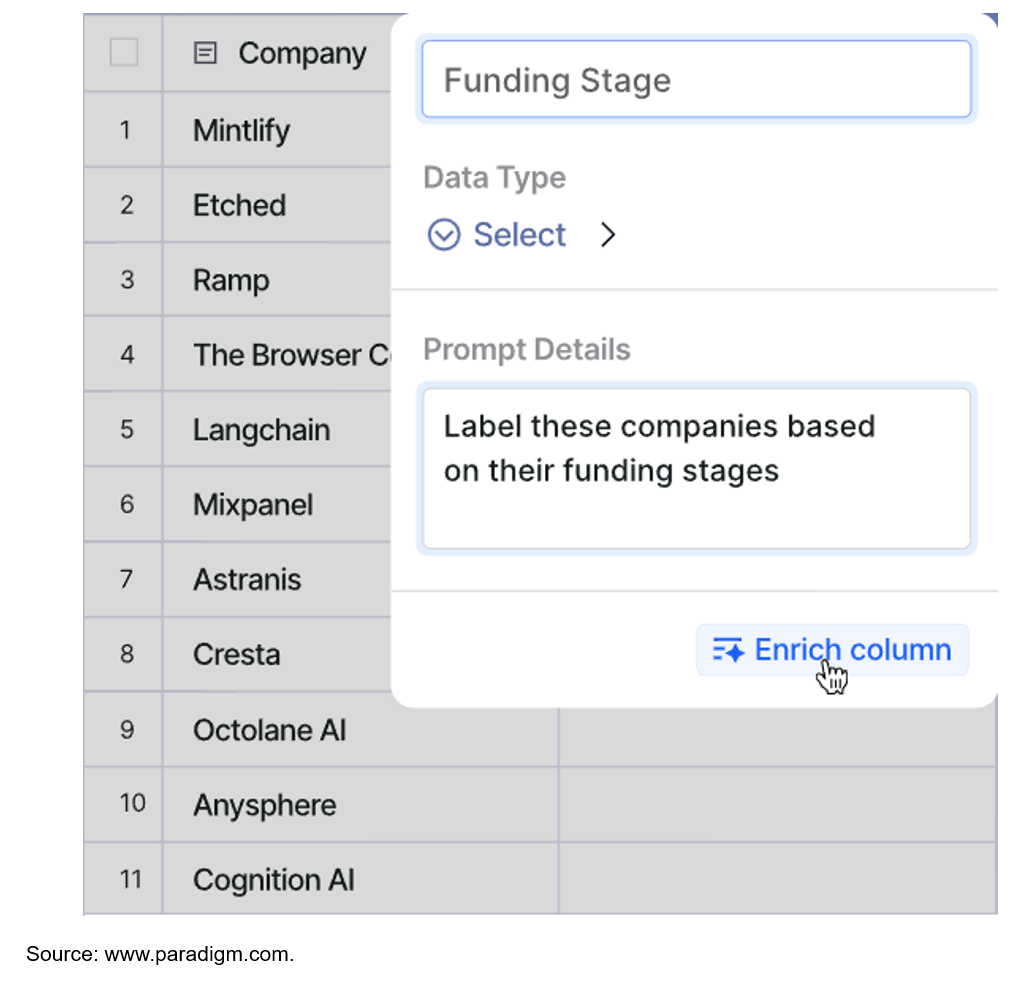Click row number 9 header
The height and width of the screenshot is (1002, 1013).
pyautogui.click(x=126, y=730)
